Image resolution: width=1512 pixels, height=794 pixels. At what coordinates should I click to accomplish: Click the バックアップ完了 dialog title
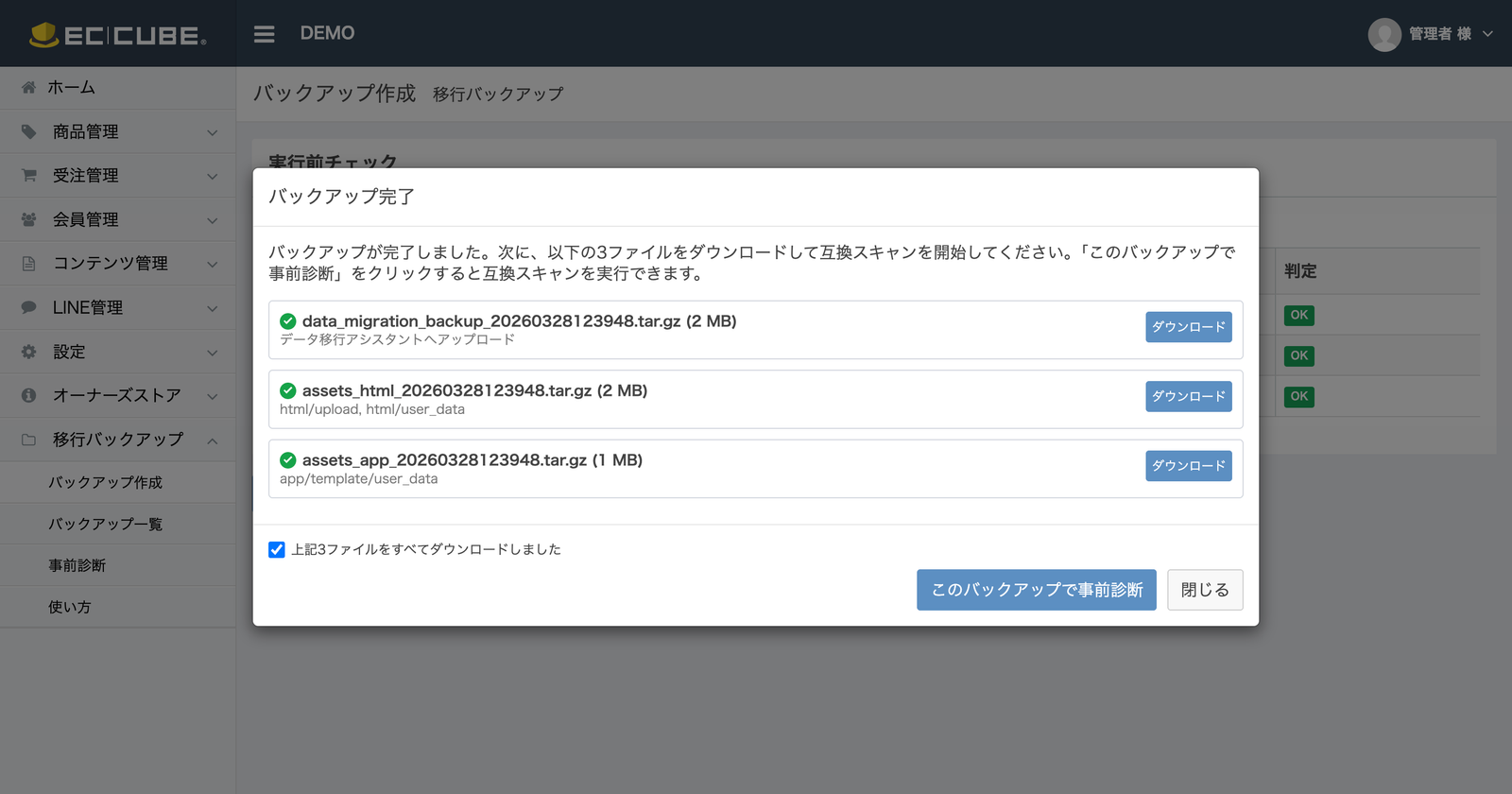[x=341, y=197]
